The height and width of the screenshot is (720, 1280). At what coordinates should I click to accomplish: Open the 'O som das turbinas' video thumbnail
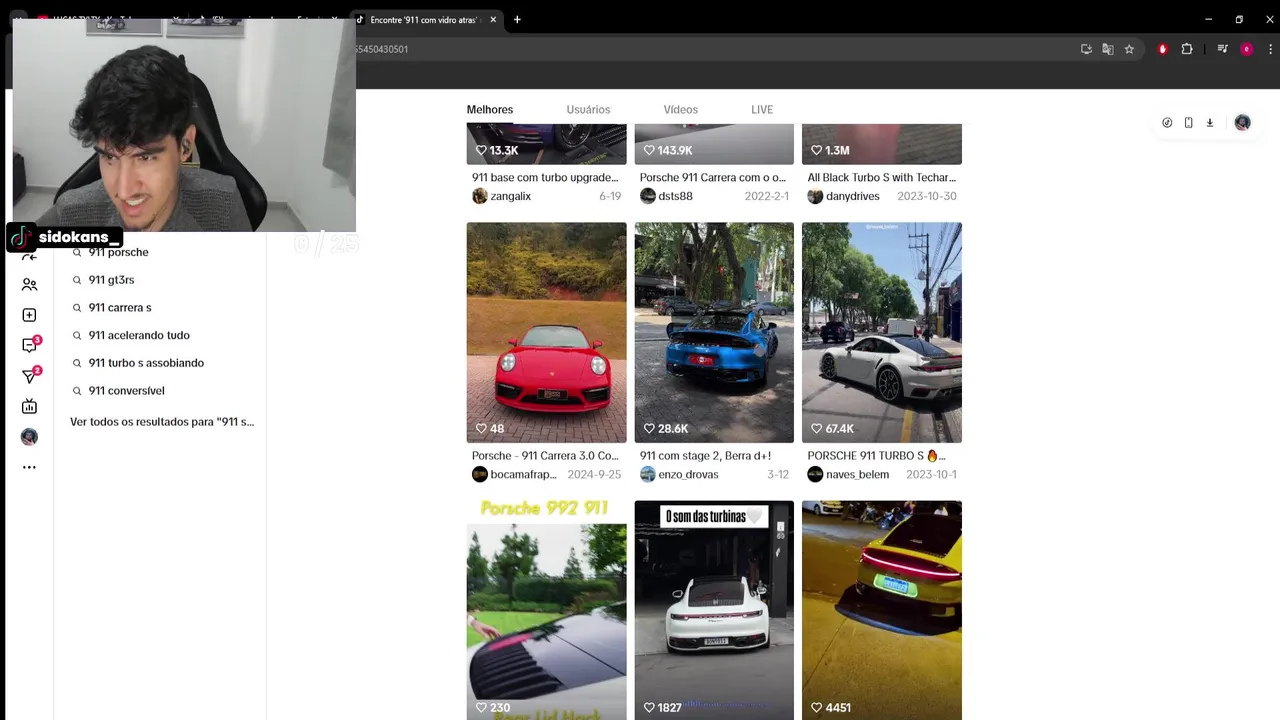pyautogui.click(x=714, y=610)
